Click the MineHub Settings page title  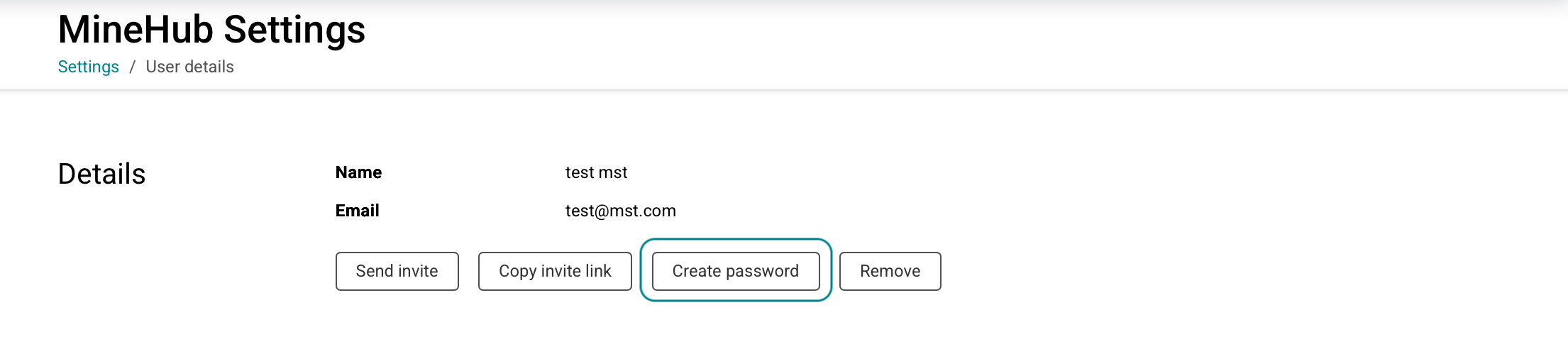[211, 30]
